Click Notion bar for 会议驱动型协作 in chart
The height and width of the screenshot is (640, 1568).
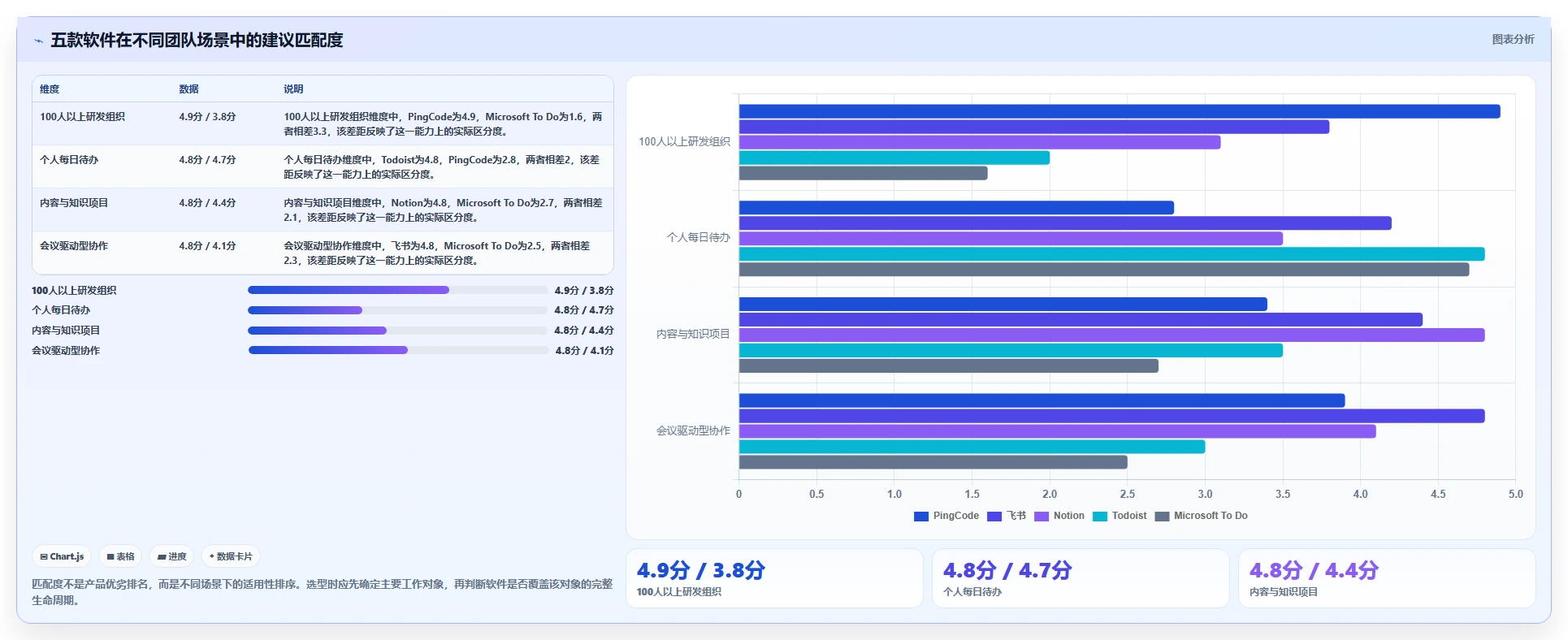pos(1058,431)
